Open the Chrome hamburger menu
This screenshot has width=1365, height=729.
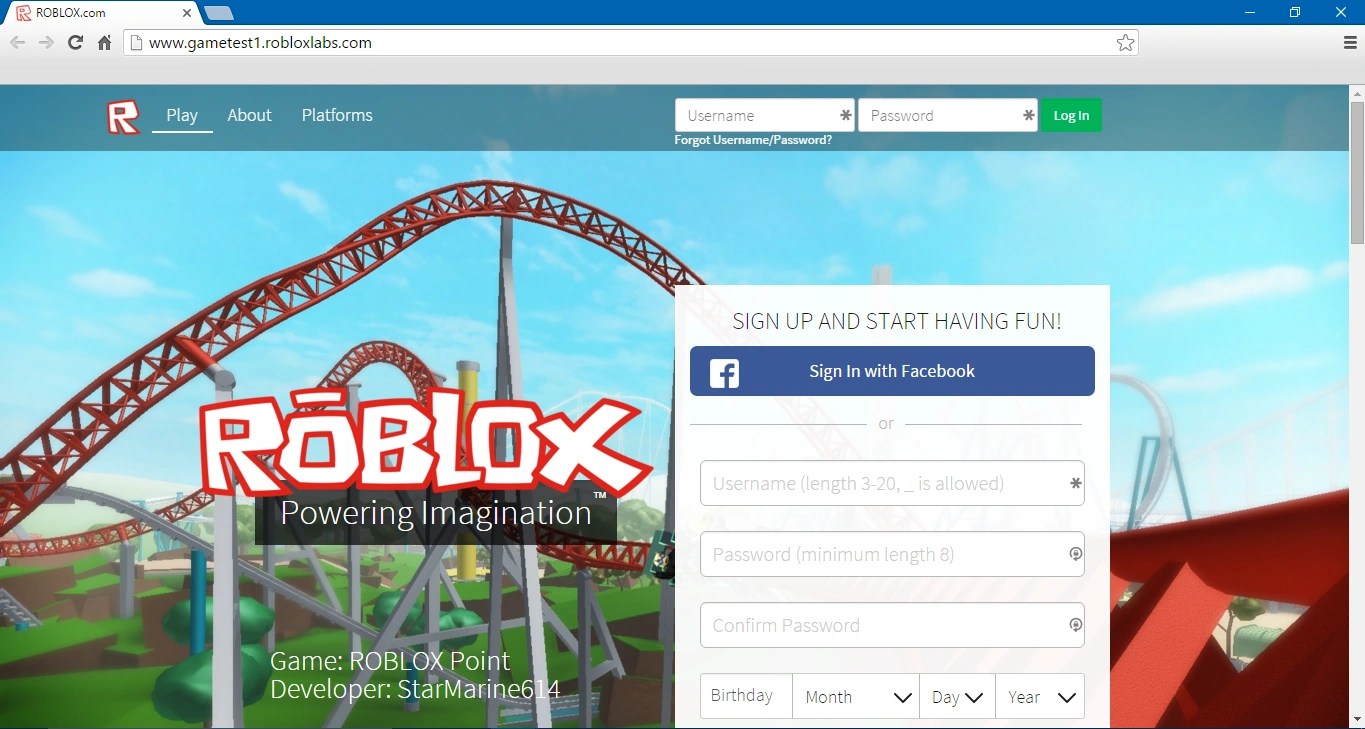pyautogui.click(x=1350, y=42)
